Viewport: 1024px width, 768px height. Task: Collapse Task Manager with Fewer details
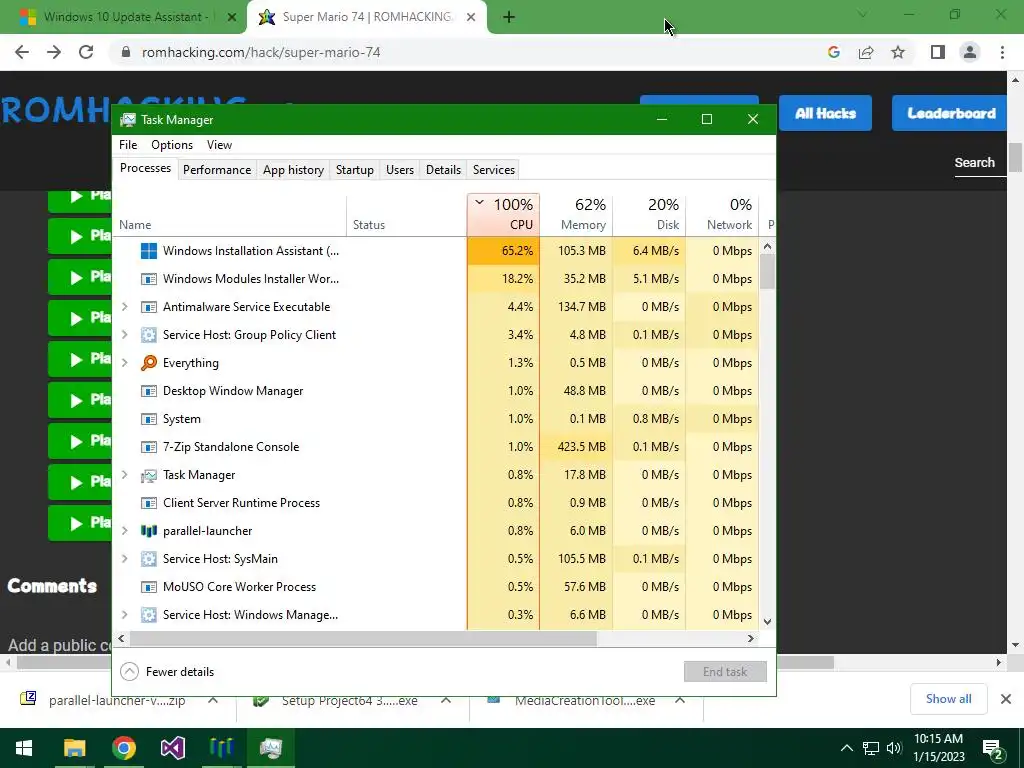pyautogui.click(x=167, y=671)
